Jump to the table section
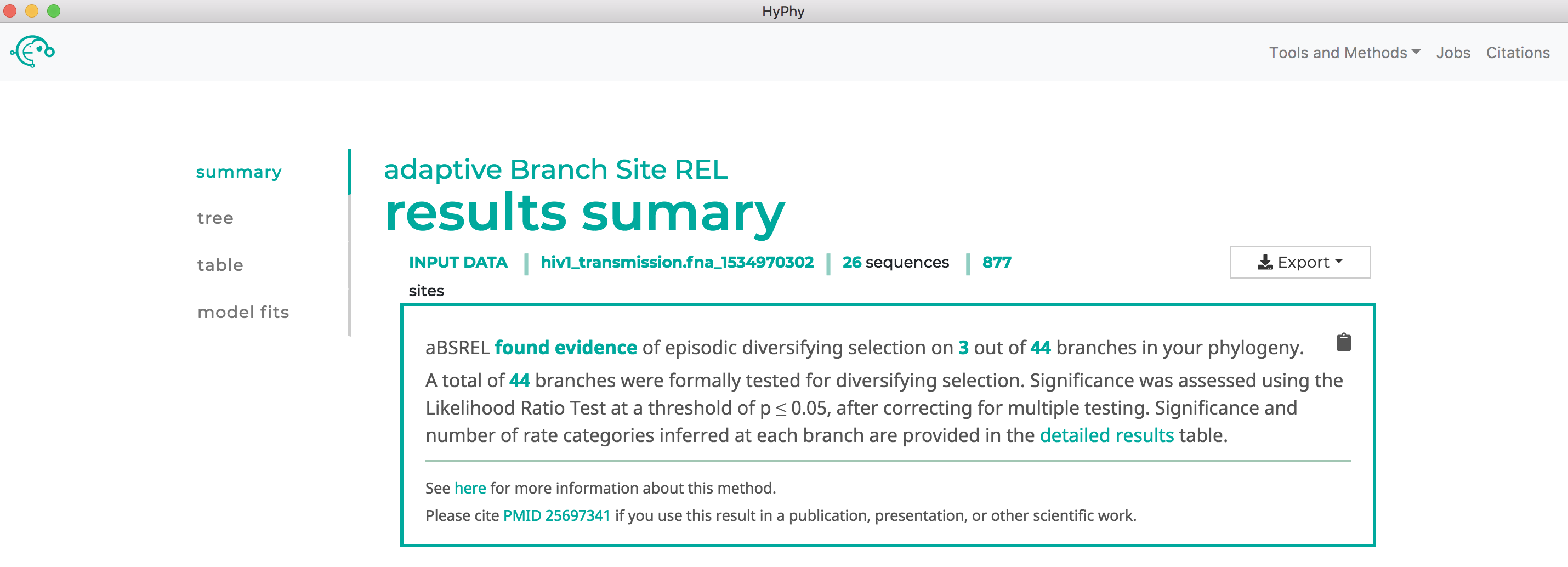 pos(220,265)
